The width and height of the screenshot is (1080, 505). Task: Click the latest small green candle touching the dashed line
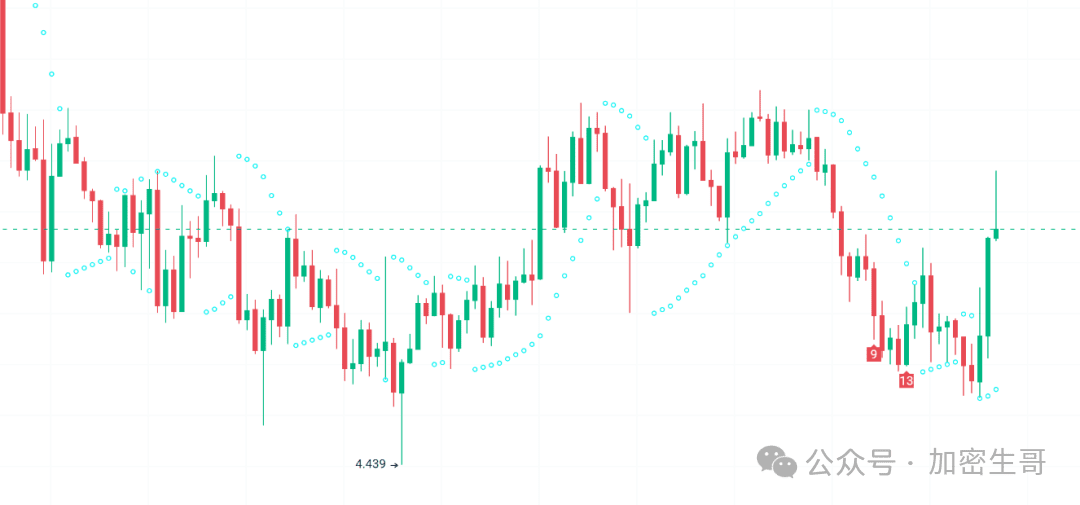coord(996,234)
